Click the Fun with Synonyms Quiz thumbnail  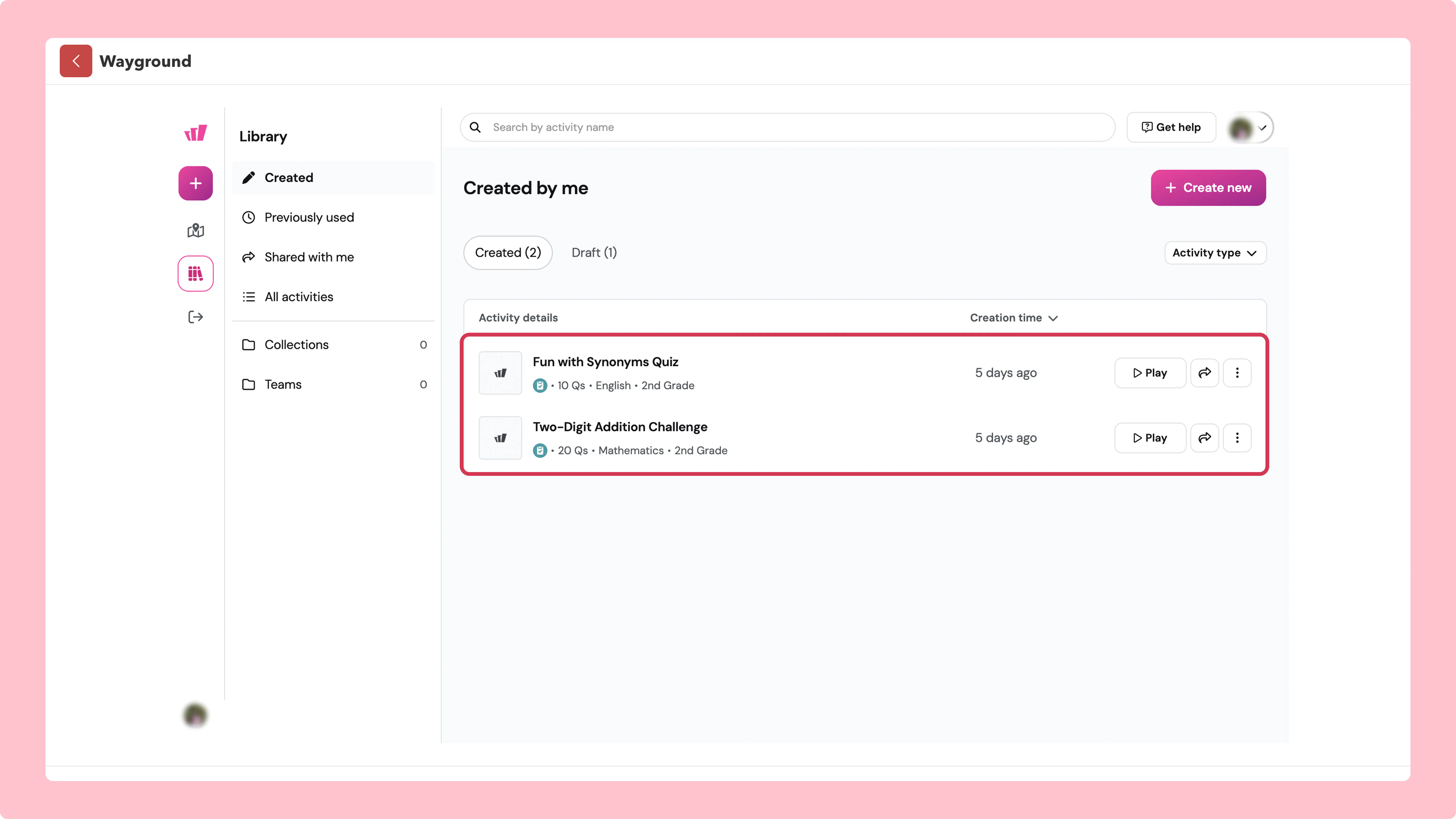click(x=500, y=373)
